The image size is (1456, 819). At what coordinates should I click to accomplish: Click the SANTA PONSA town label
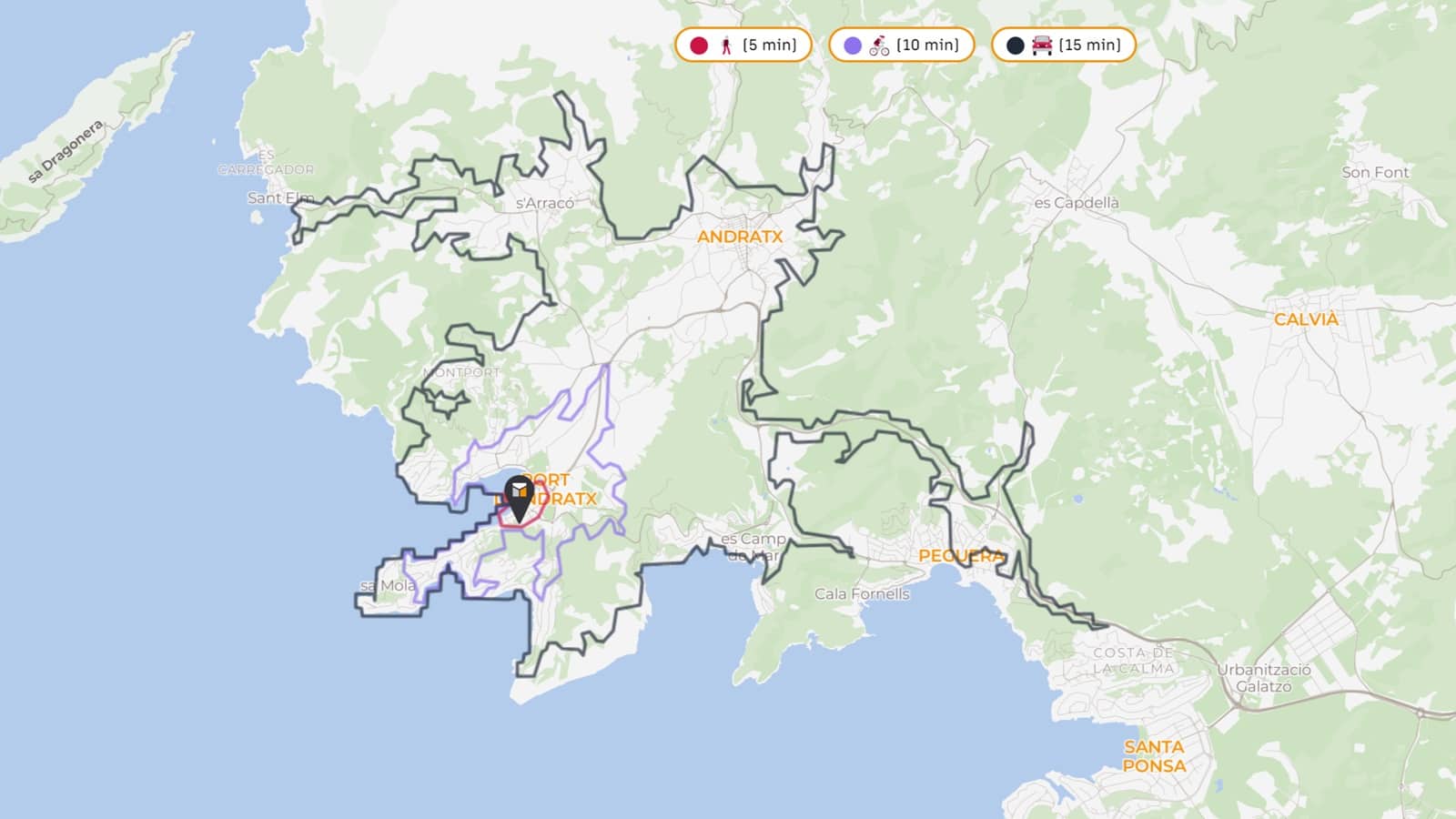tap(1154, 756)
